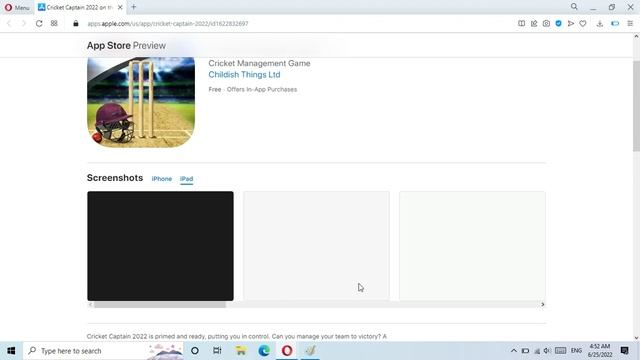Click the tray battery icon
This screenshot has height=360, width=640.
pos(525,351)
